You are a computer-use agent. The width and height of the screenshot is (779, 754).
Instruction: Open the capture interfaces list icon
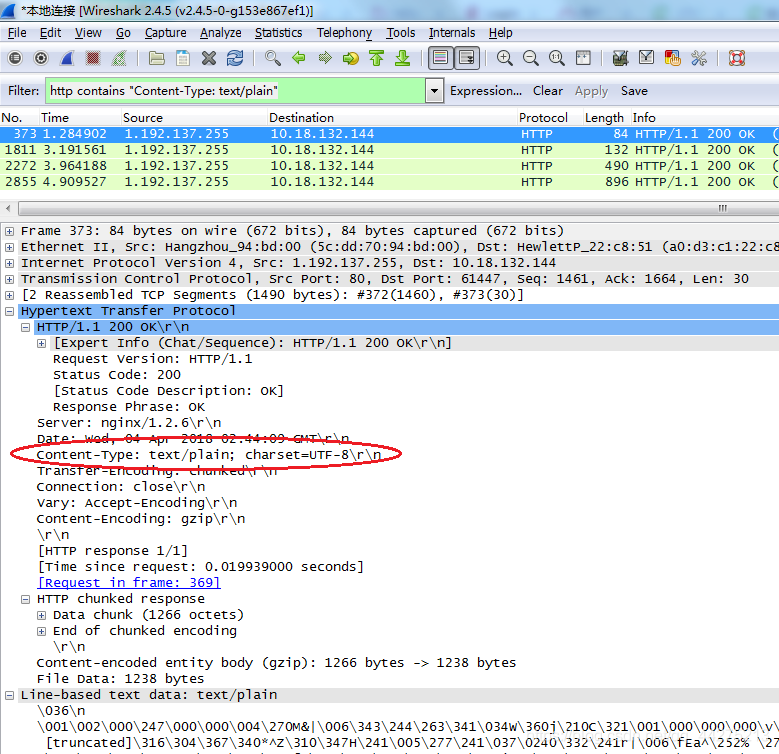click(15, 58)
